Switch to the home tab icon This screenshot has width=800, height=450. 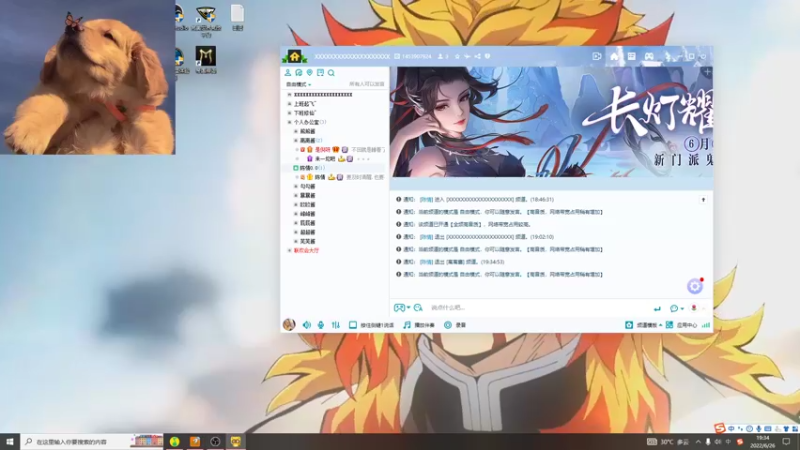click(x=614, y=56)
